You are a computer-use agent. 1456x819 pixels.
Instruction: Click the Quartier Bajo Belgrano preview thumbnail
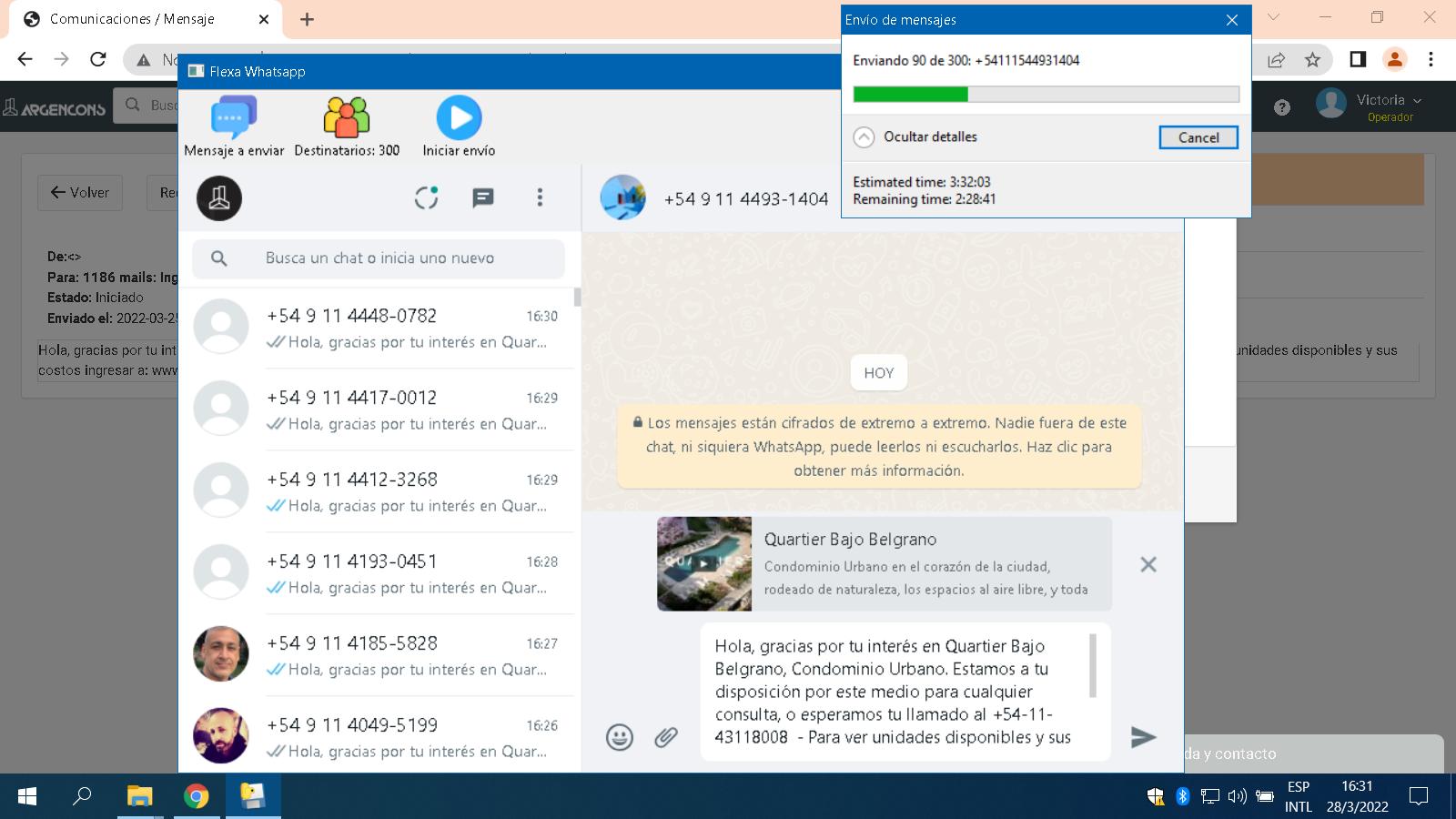pyautogui.click(x=704, y=563)
